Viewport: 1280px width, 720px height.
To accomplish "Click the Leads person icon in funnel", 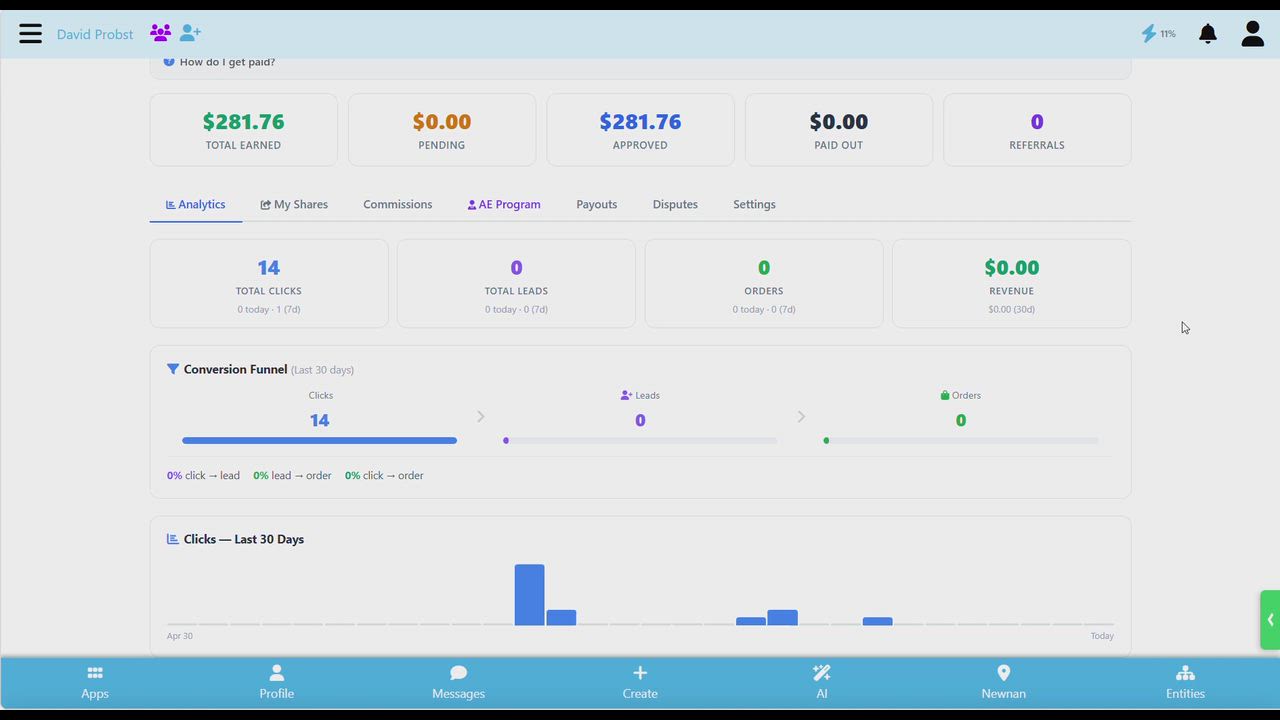I will click(627, 395).
